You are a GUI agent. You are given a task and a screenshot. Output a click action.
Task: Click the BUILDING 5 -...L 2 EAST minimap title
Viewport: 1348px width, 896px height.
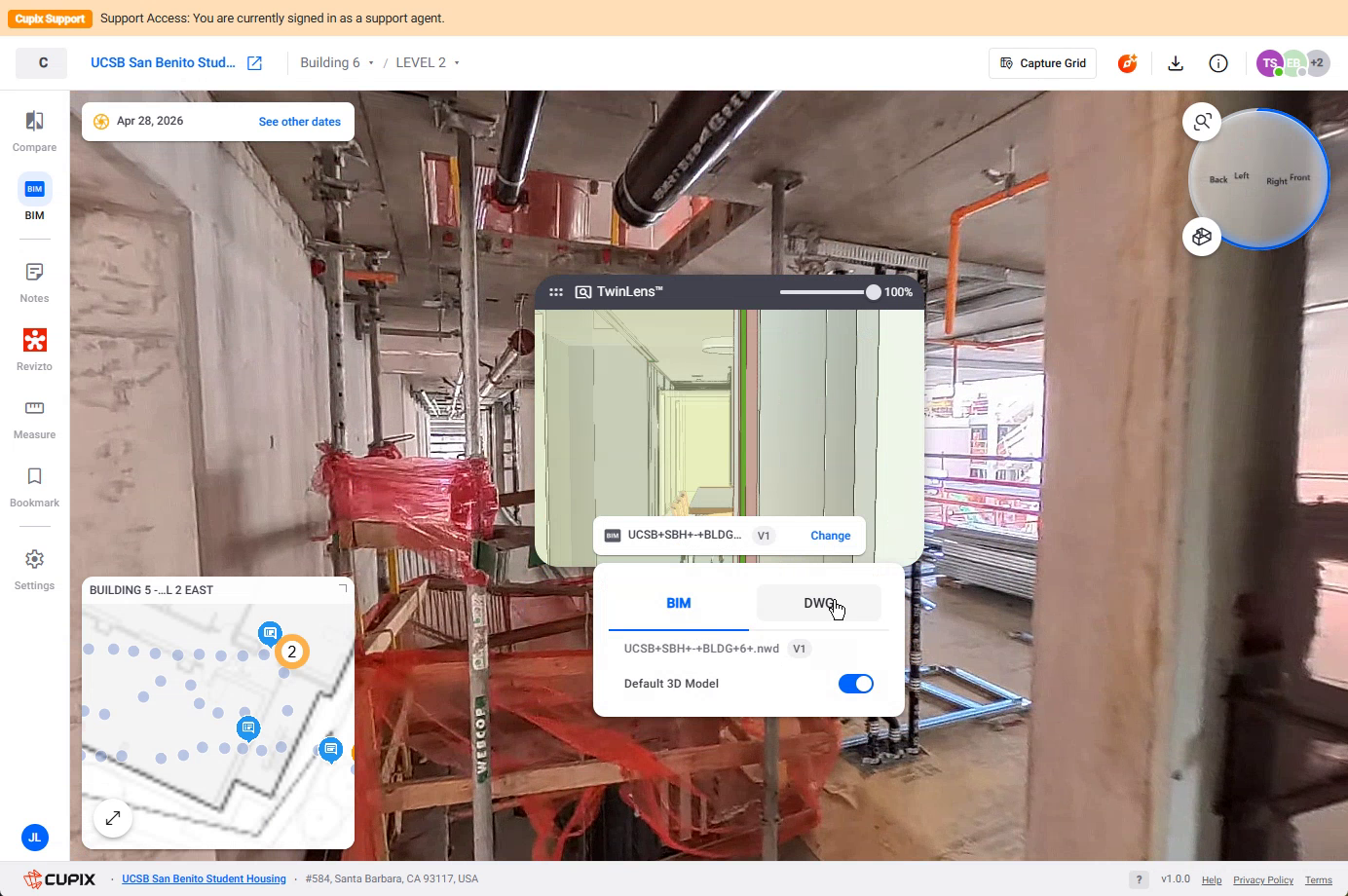tap(151, 590)
